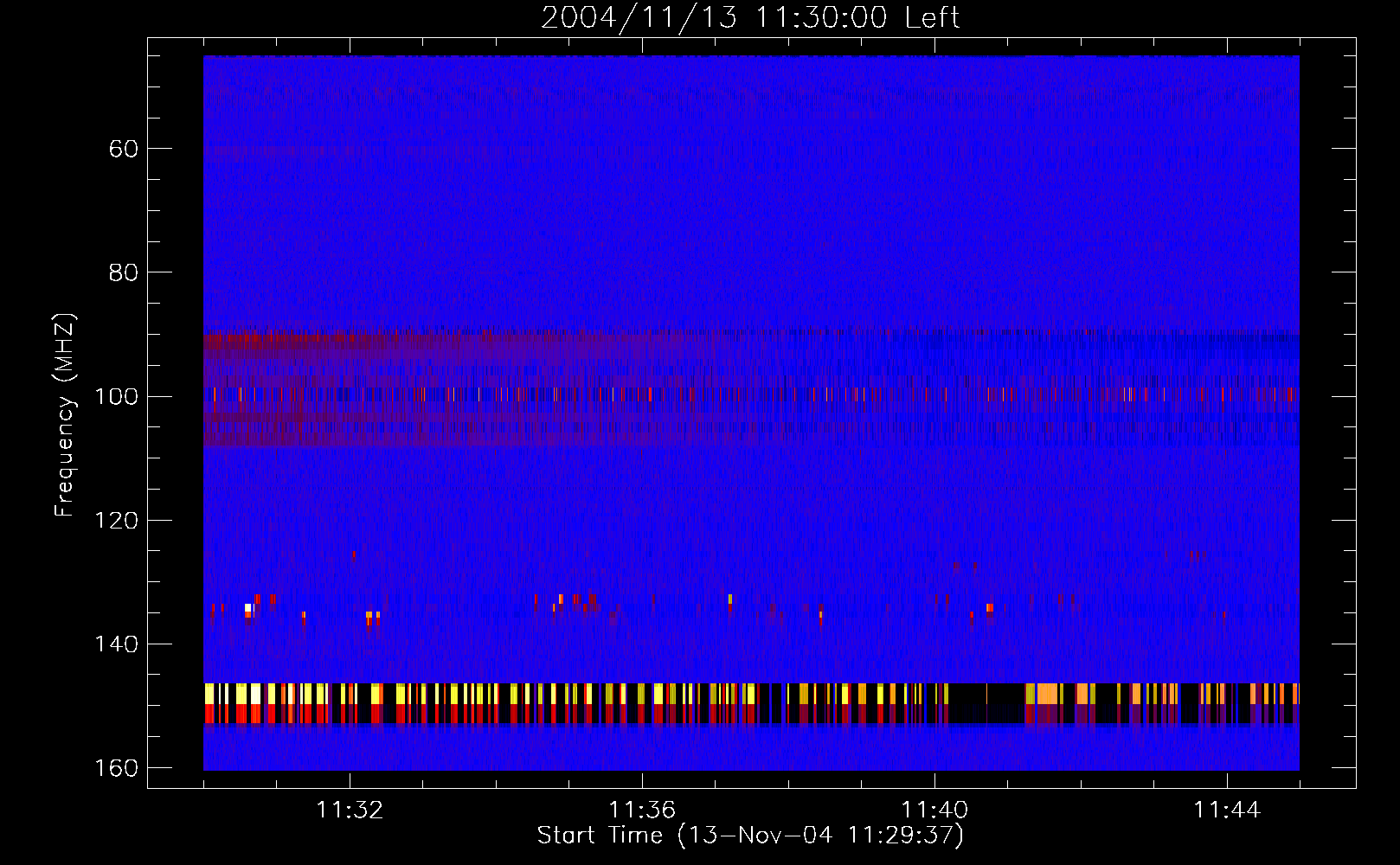Click the bright white burst near 134 MHz
The image size is (1400, 865).
[x=248, y=608]
